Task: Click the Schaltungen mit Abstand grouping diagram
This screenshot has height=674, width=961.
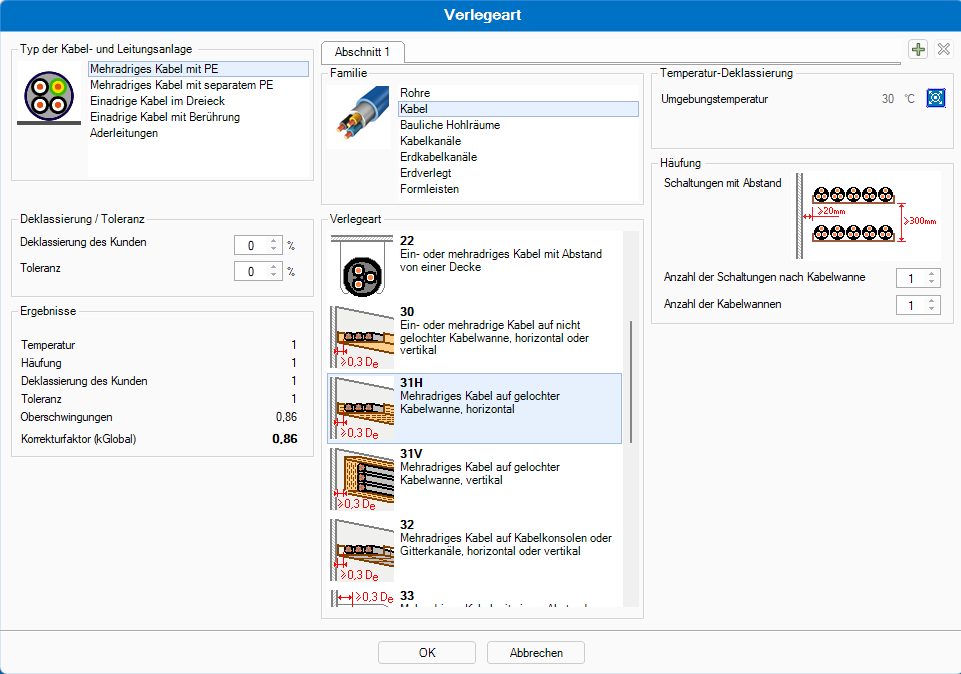Action: [x=868, y=216]
